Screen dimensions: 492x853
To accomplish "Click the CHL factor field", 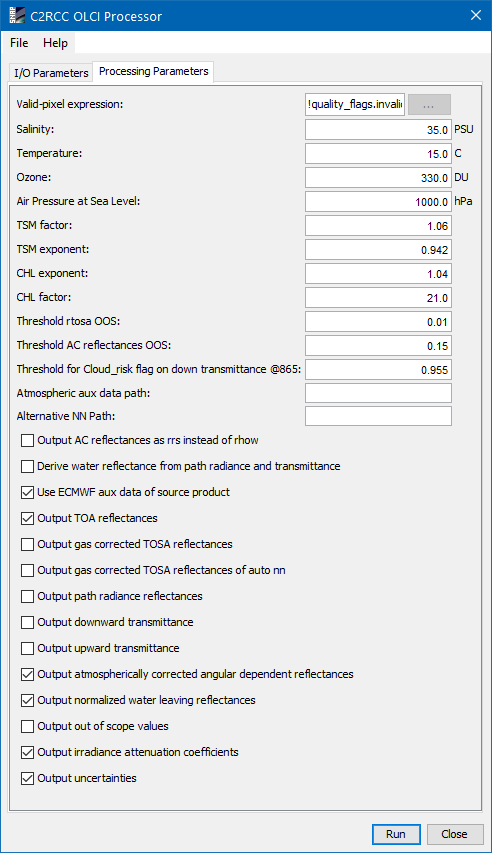I will tap(378, 298).
